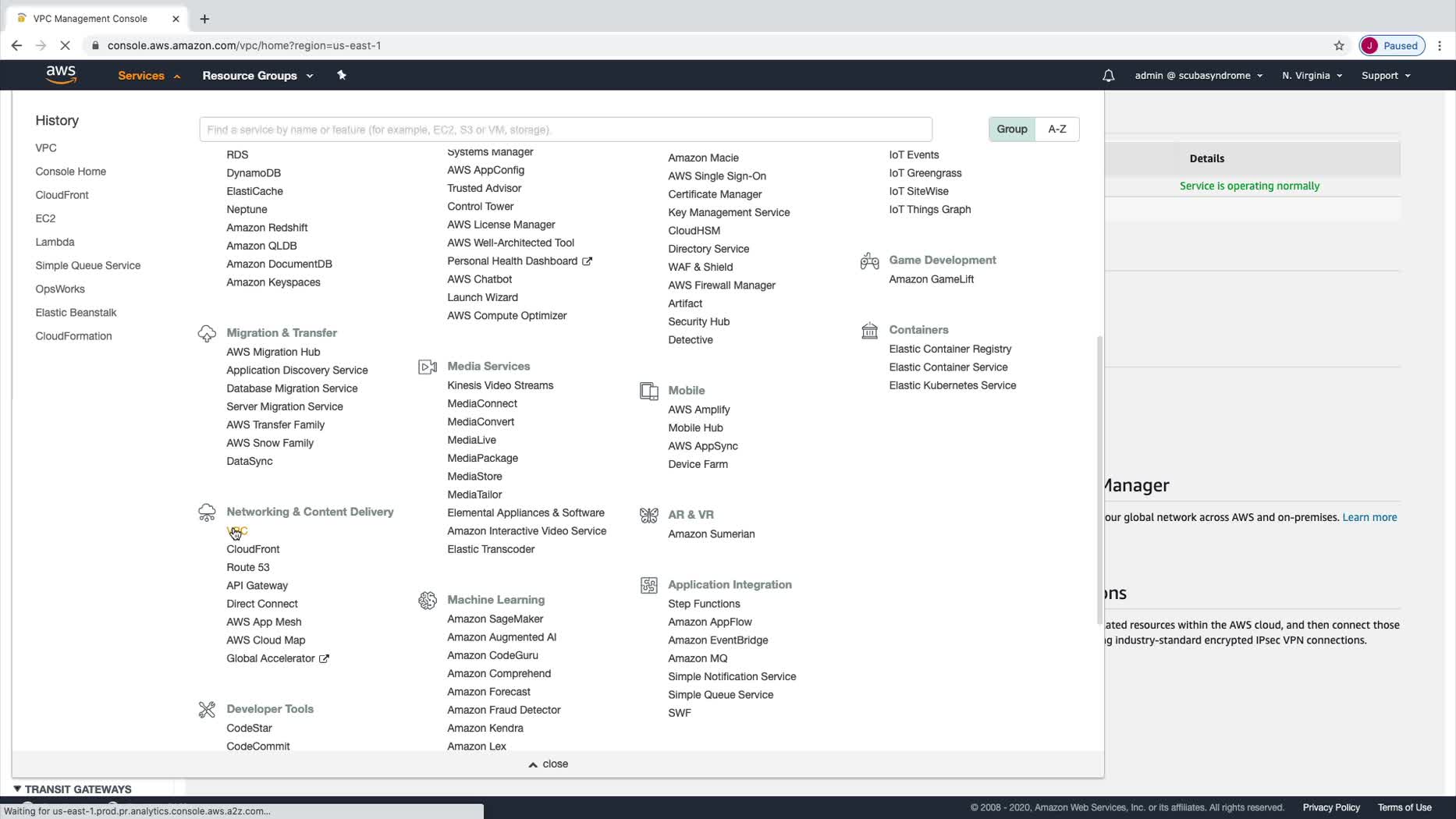This screenshot has width=1456, height=819.
Task: Open OpsWorks from History list
Action: (60, 289)
